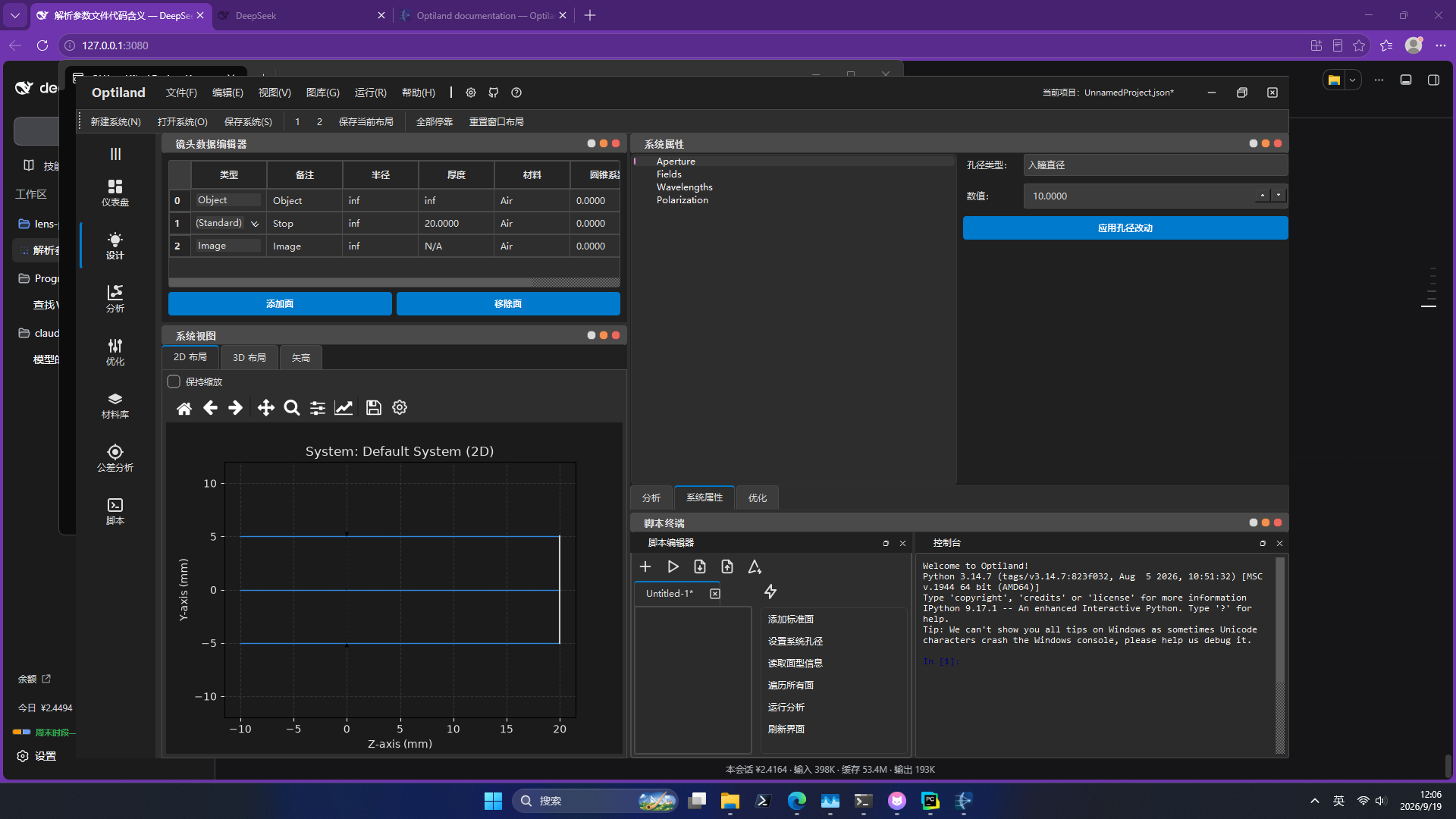This screenshot has height=819, width=1456.
Task: Enable the 保持缩放 checkbox
Action: point(174,381)
